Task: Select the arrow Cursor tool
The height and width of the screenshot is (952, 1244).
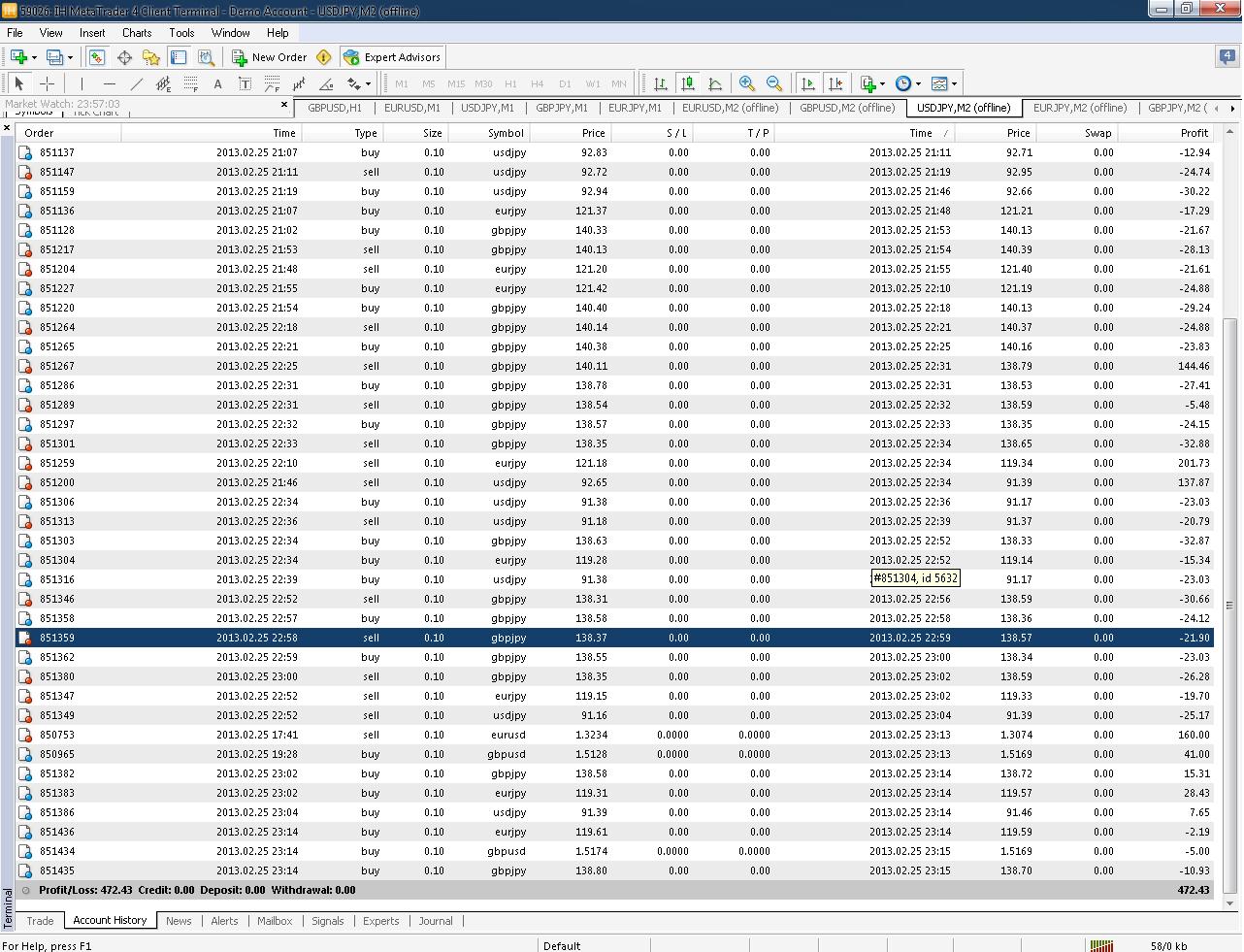Action: pos(19,83)
